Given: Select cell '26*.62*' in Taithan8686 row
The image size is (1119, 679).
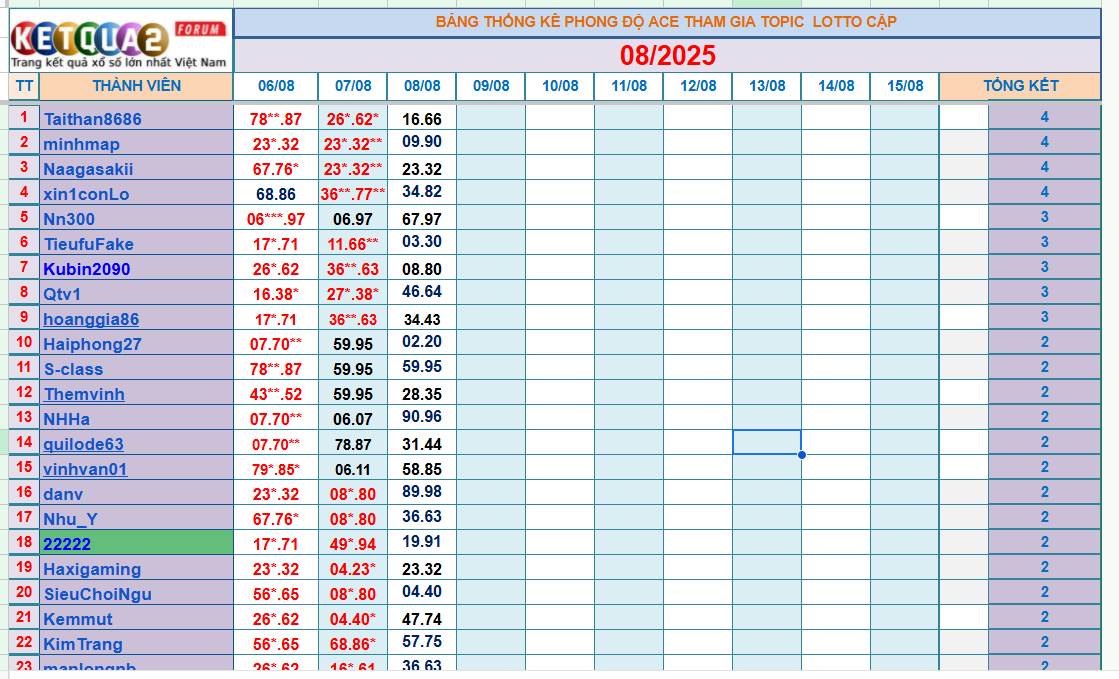Looking at the screenshot, I should click(x=353, y=119).
